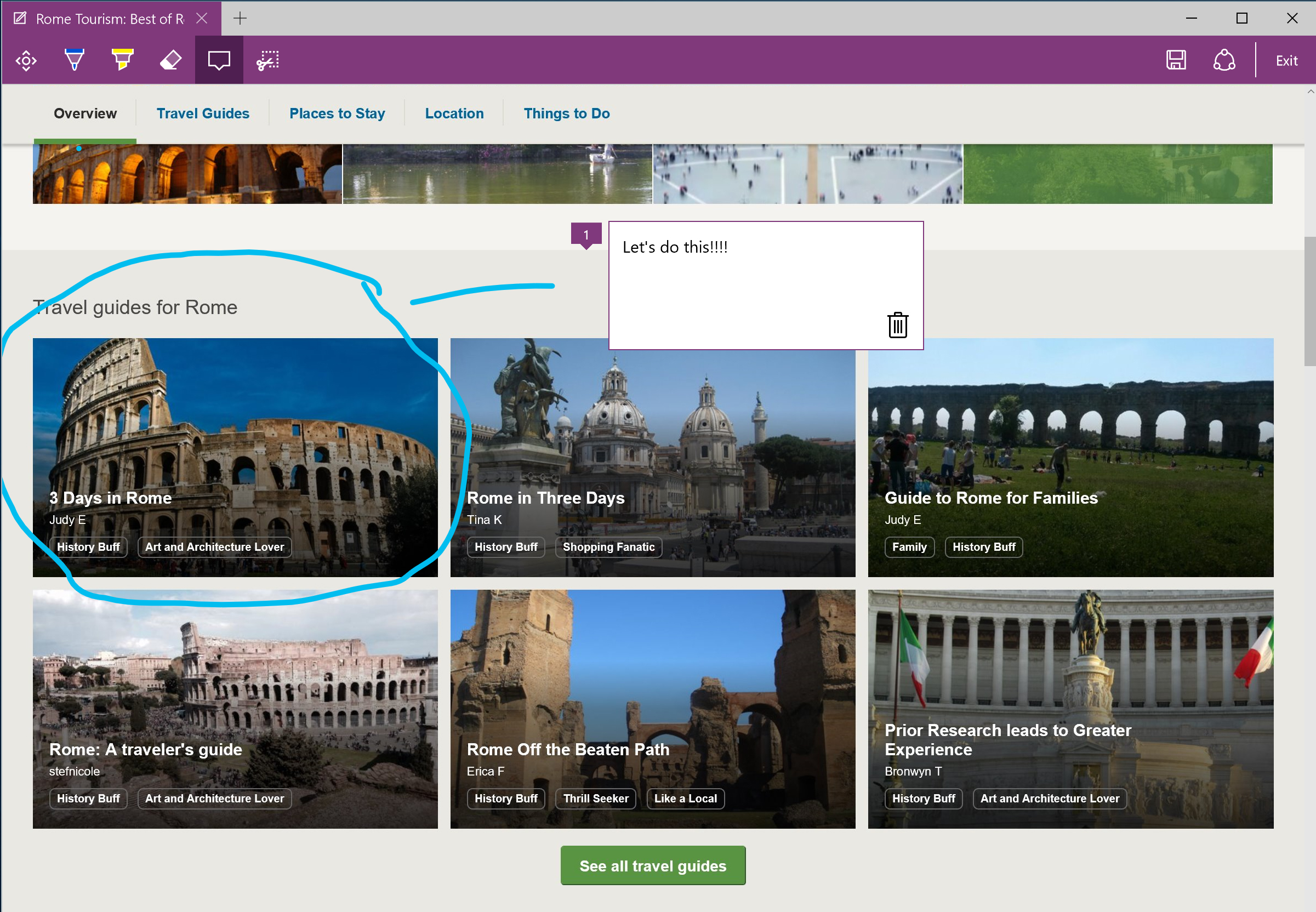Switch to the Things to Do tab
Viewport: 1316px width, 912px height.
(566, 113)
